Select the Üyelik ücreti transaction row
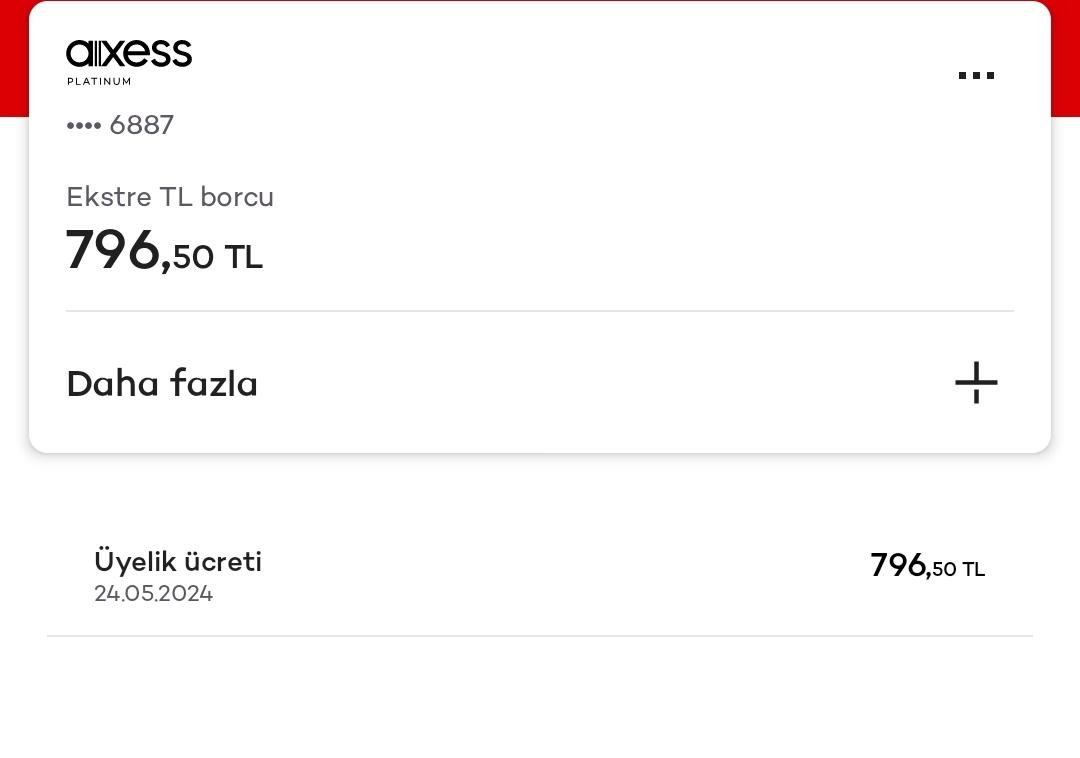Viewport: 1080px width, 758px height. point(177,562)
